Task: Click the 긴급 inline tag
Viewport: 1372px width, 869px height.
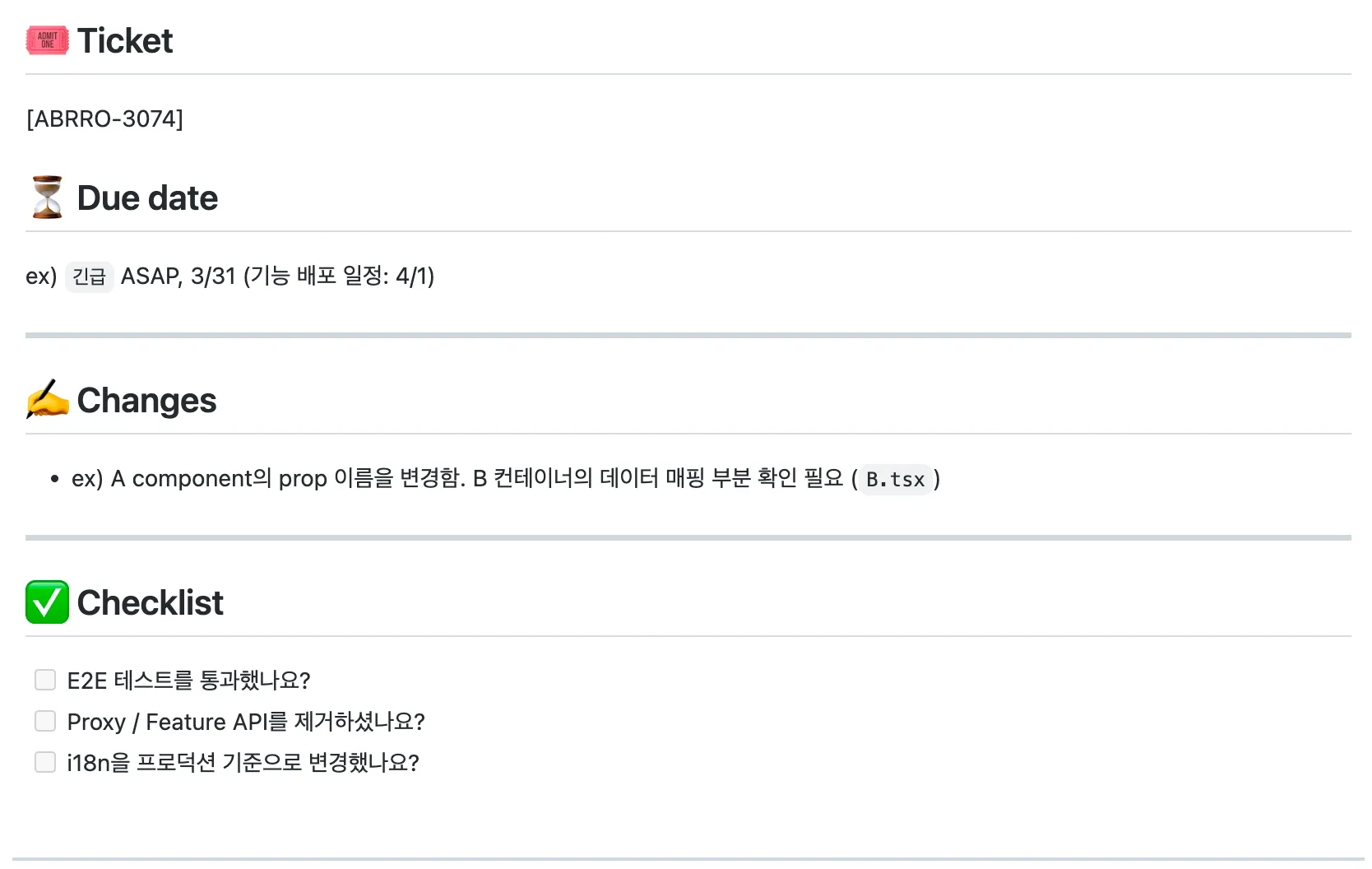Action: point(89,276)
